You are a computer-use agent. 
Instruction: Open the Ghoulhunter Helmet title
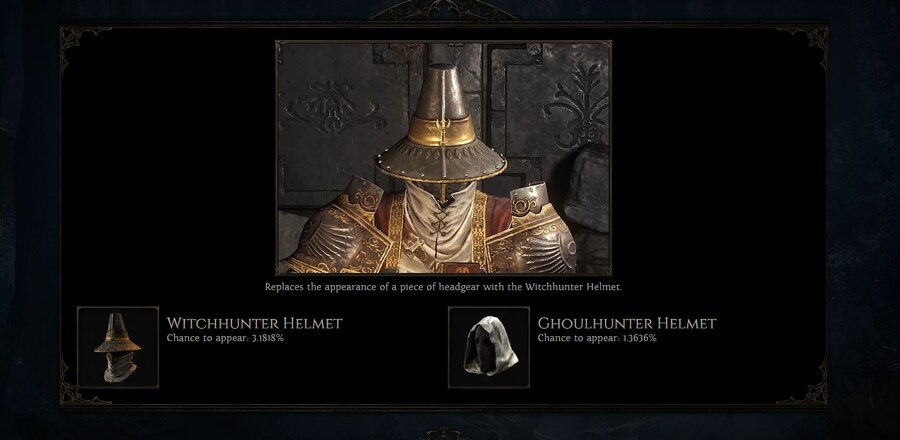(627, 324)
